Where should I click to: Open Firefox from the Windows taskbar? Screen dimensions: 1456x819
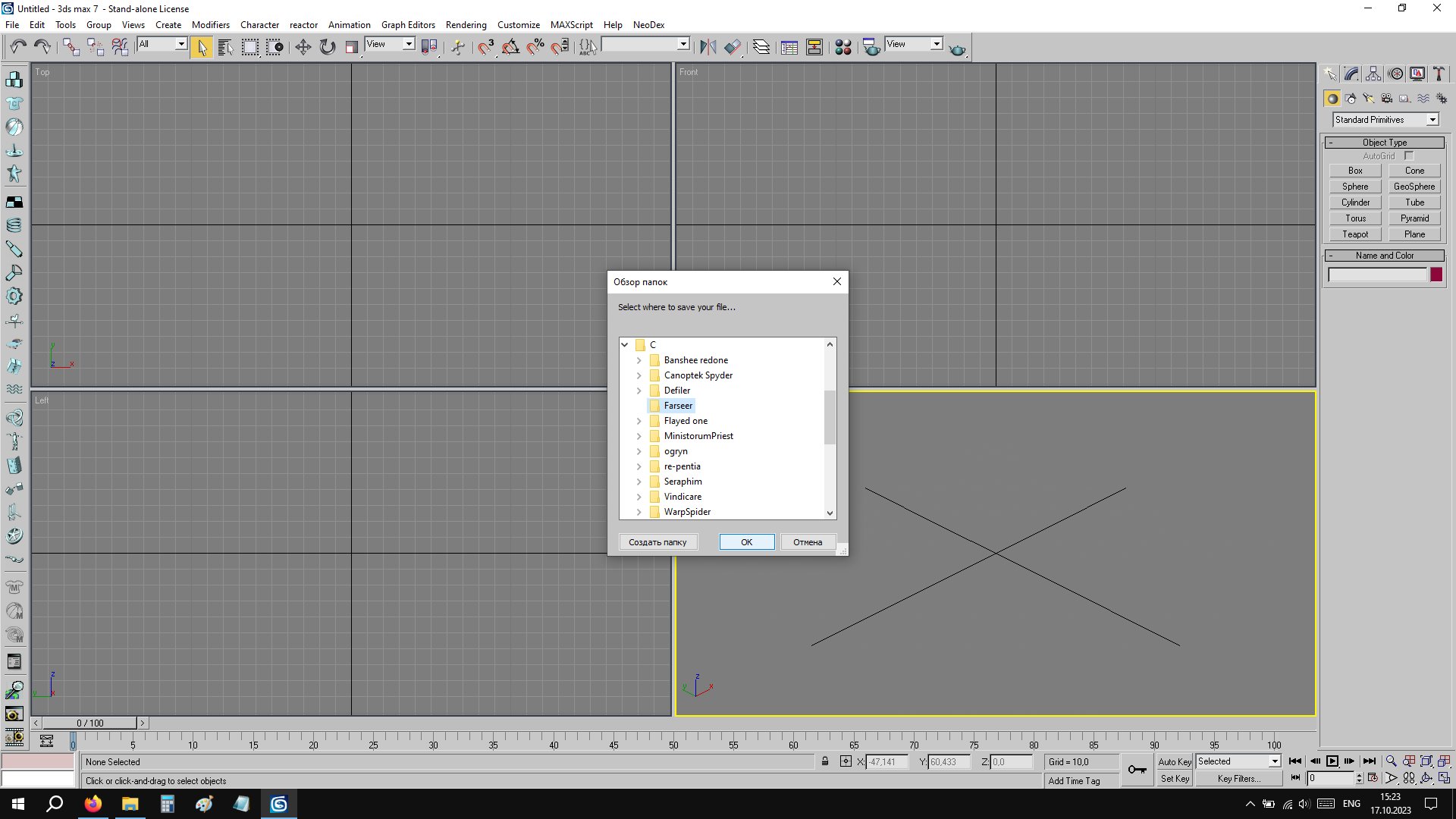(x=93, y=804)
